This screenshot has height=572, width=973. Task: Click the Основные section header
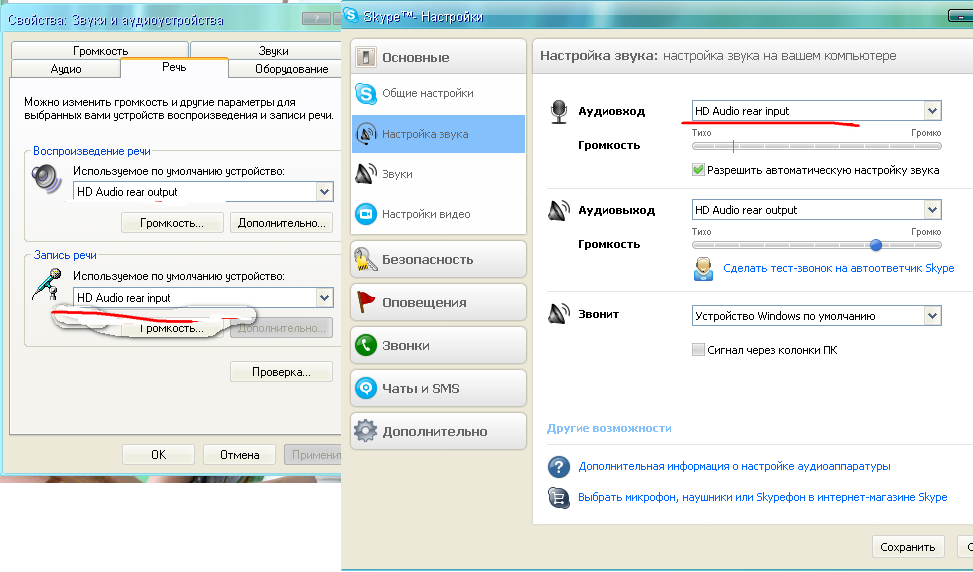pyautogui.click(x=438, y=57)
